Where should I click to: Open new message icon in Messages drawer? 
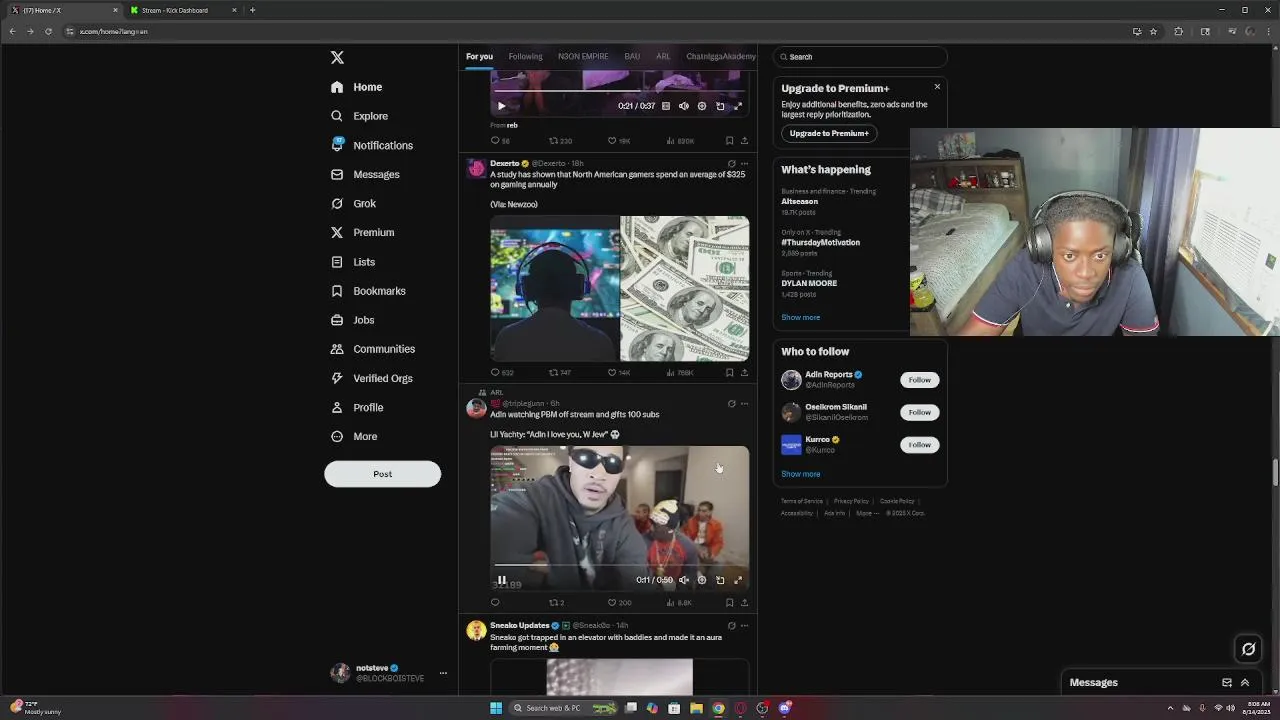pos(1227,682)
